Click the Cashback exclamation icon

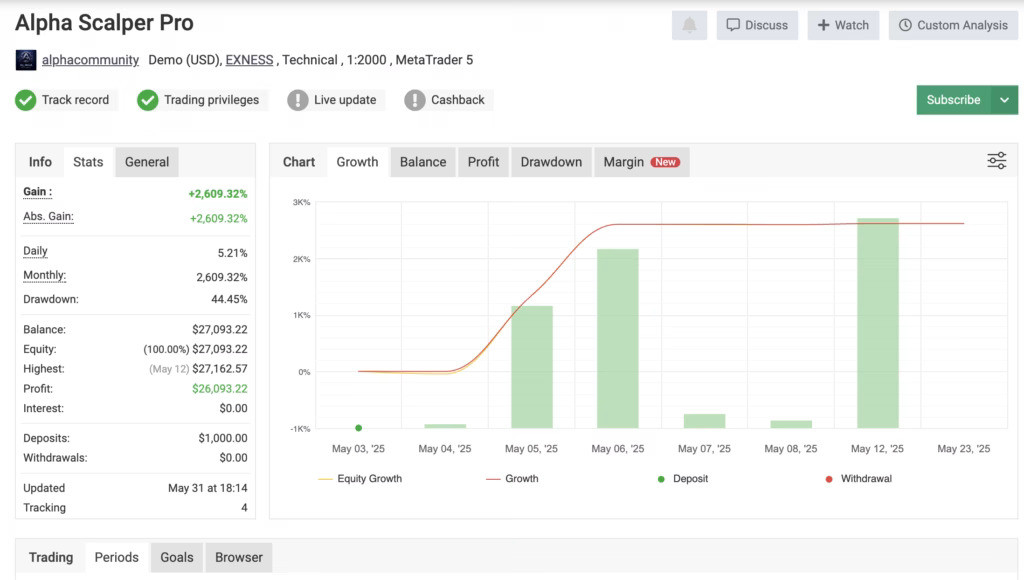(415, 100)
